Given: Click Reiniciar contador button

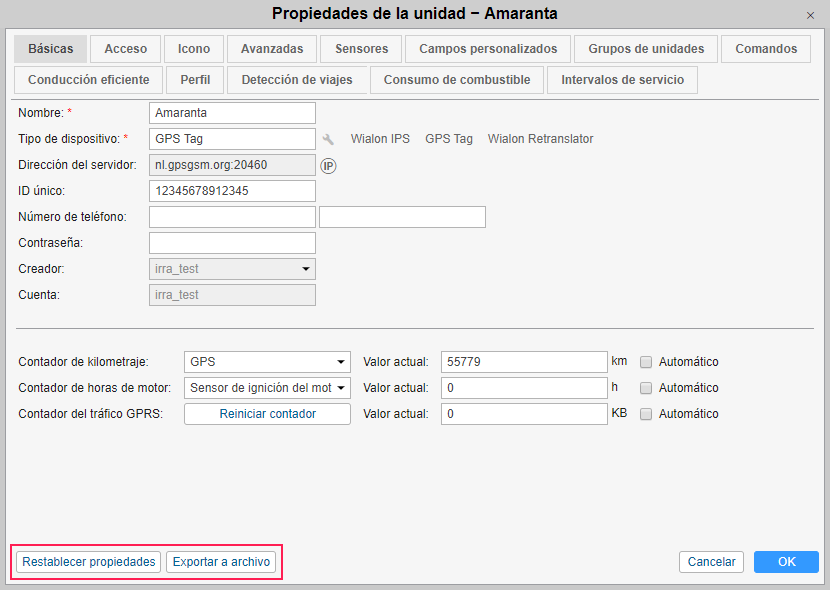Looking at the screenshot, I should click(267, 414).
